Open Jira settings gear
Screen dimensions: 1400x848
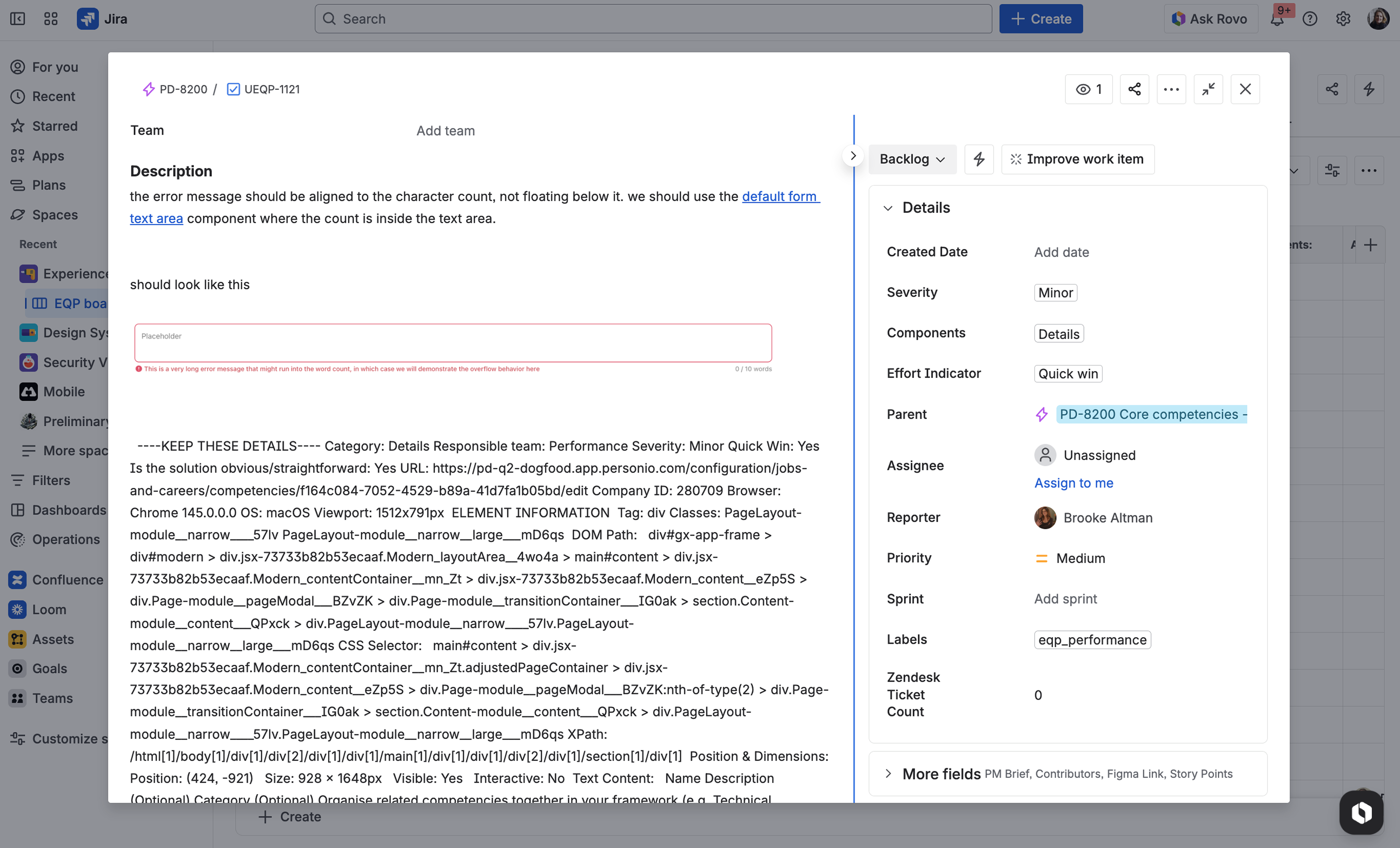coord(1343,18)
